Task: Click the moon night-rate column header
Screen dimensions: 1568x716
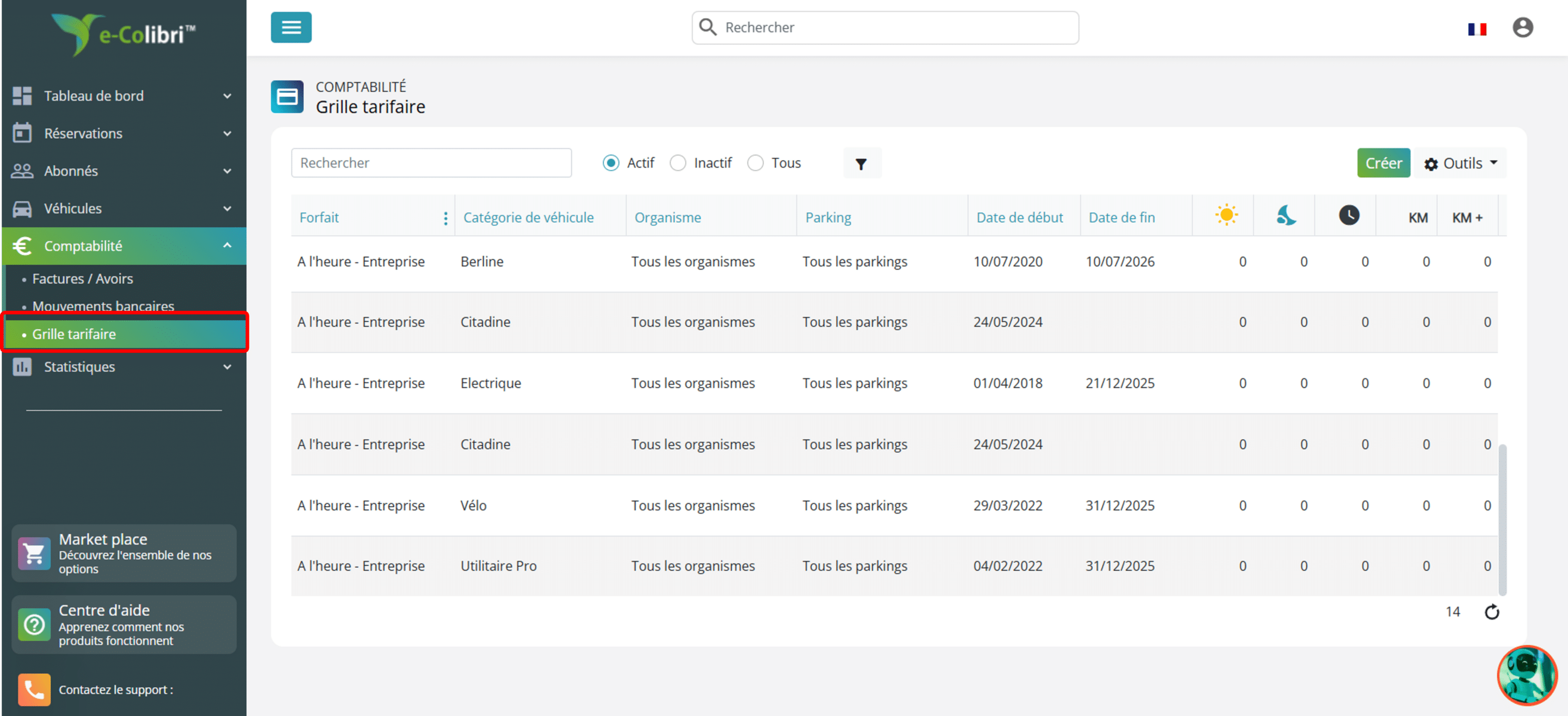Action: (1286, 216)
